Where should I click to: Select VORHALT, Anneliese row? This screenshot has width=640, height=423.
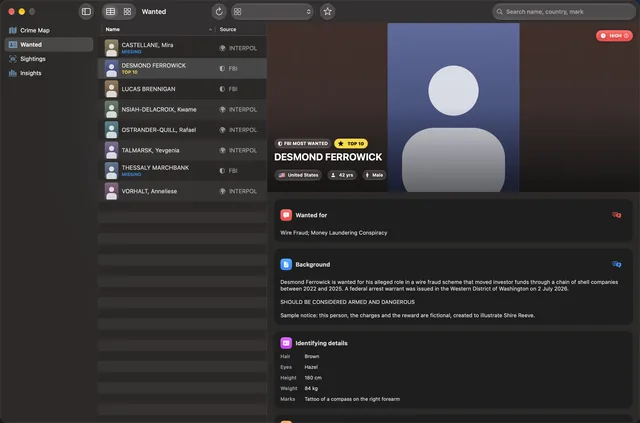[182, 191]
